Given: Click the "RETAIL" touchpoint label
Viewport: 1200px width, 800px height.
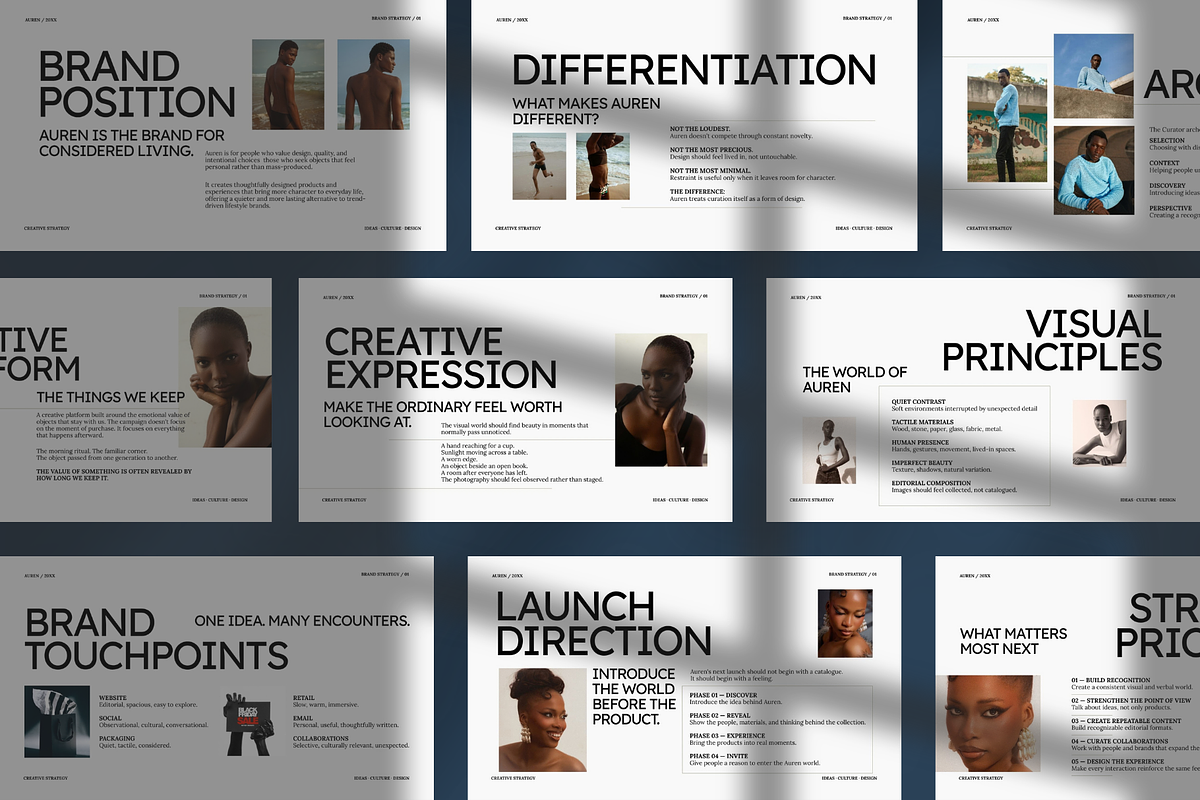Looking at the screenshot, I should (304, 697).
